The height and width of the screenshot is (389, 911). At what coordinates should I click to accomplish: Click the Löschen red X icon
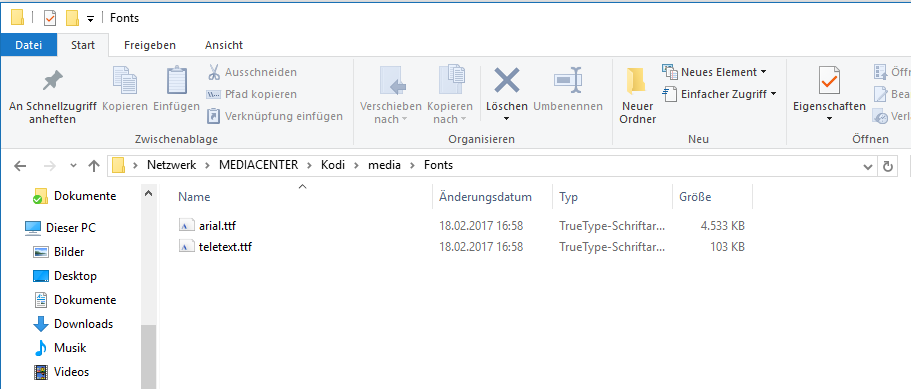pos(507,80)
